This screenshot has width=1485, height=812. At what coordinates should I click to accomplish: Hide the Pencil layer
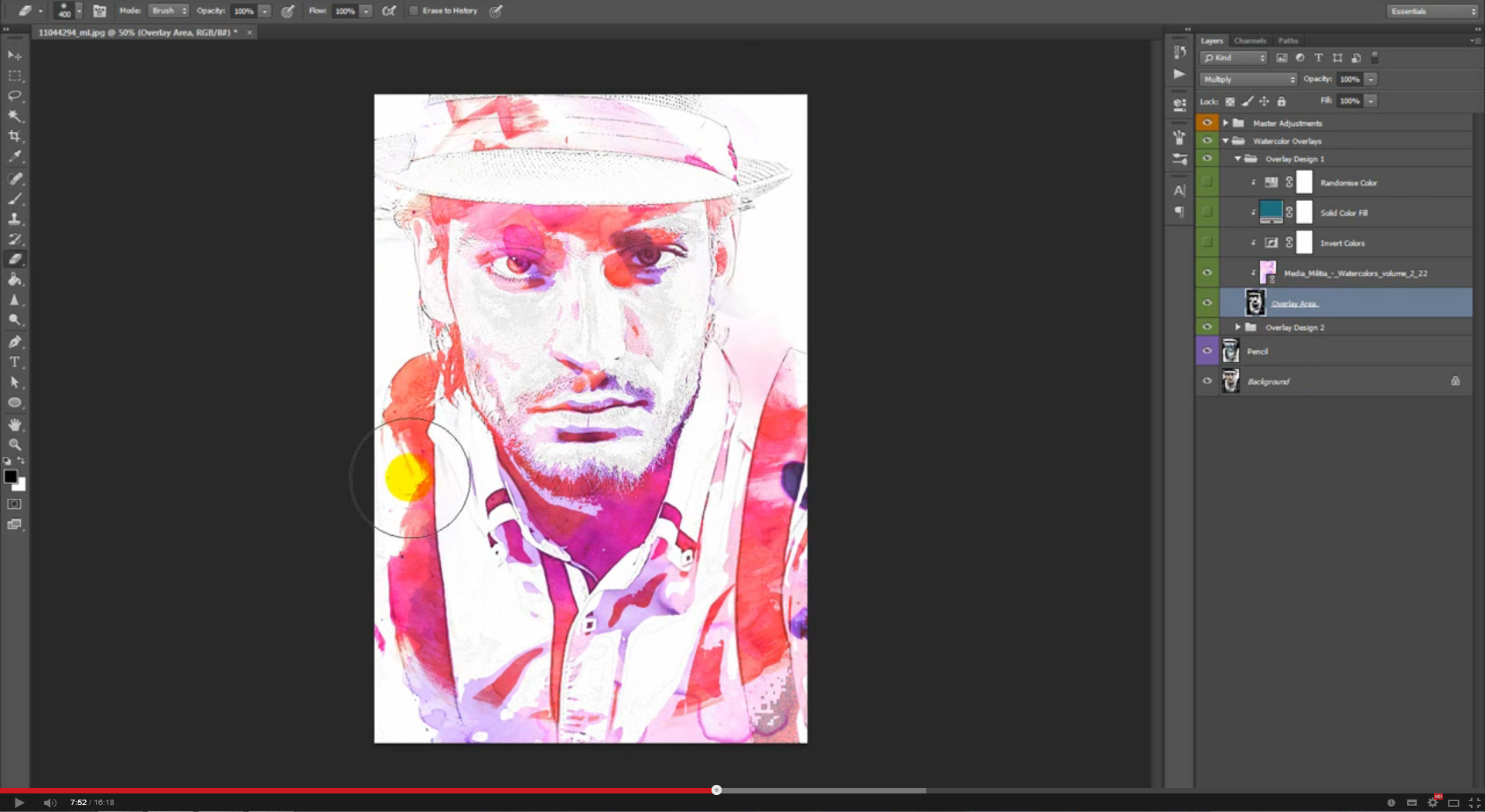(x=1207, y=350)
